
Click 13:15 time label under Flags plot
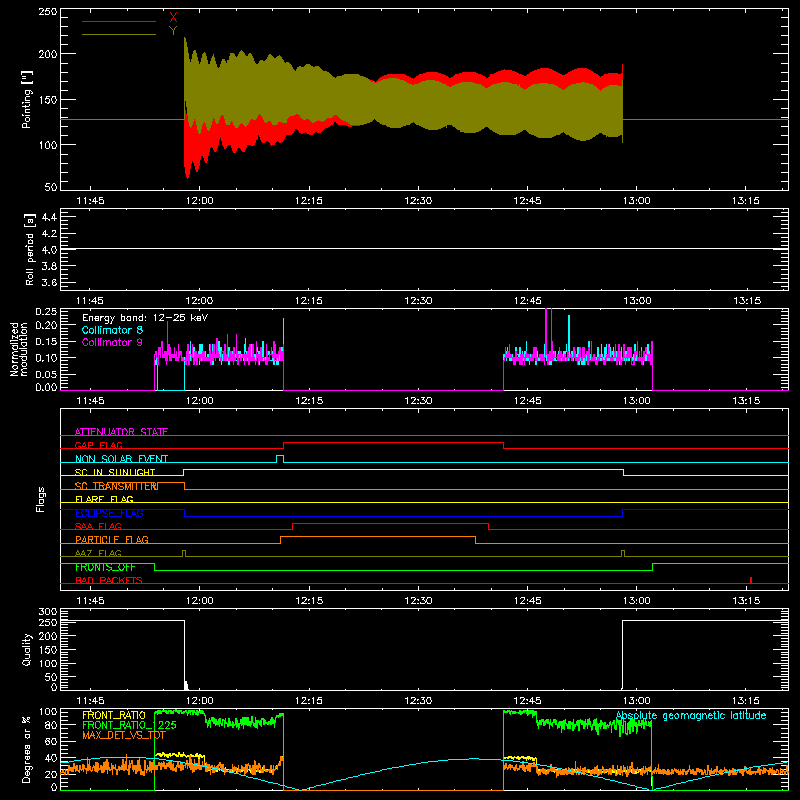(x=746, y=601)
